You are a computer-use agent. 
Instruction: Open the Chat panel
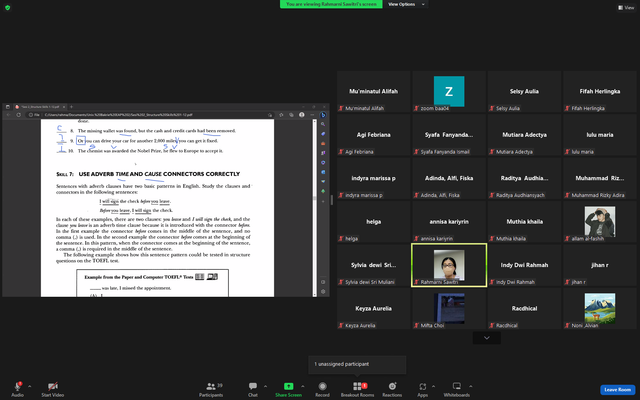(253, 389)
